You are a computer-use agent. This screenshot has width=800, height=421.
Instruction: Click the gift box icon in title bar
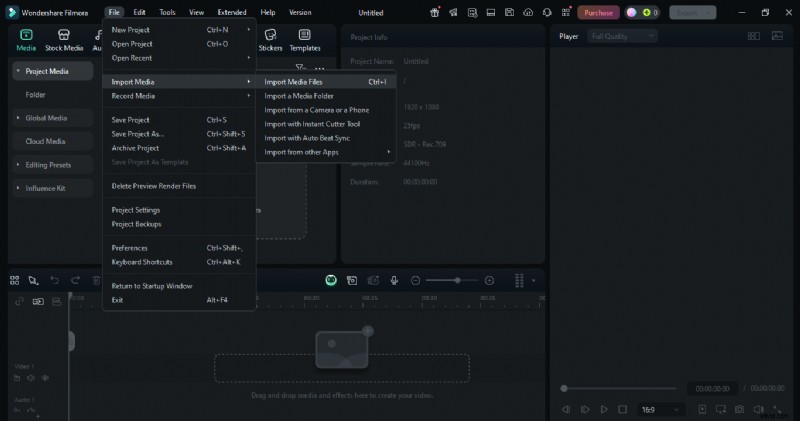coord(435,13)
